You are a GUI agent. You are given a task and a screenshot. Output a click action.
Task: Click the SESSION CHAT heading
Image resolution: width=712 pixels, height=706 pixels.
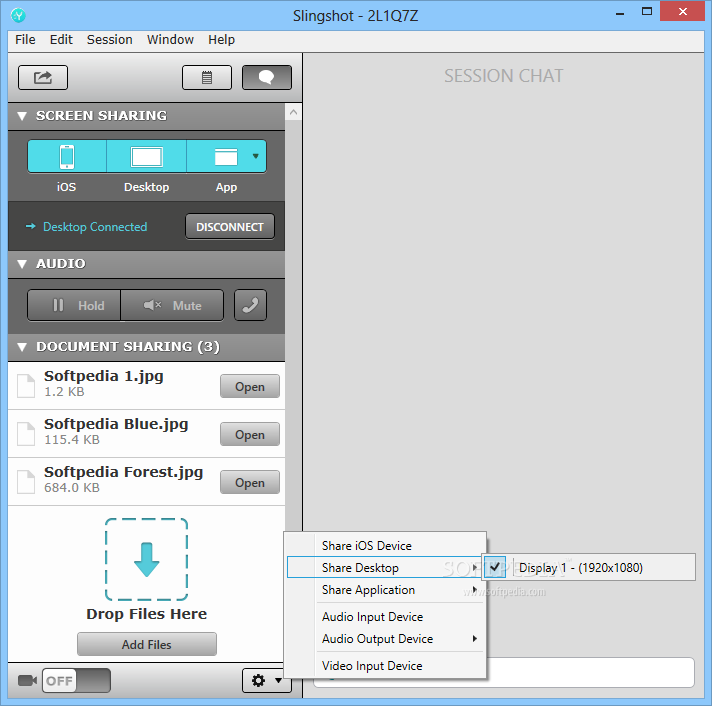point(504,76)
